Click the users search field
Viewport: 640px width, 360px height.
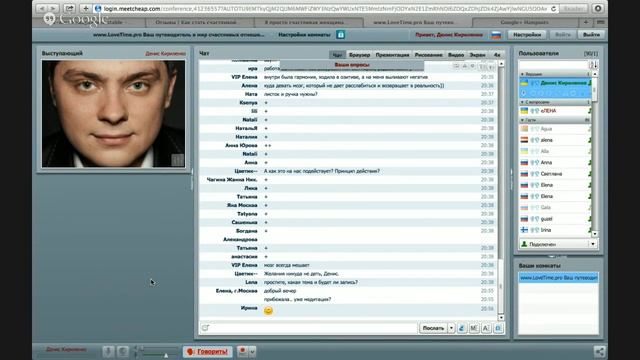[553, 65]
